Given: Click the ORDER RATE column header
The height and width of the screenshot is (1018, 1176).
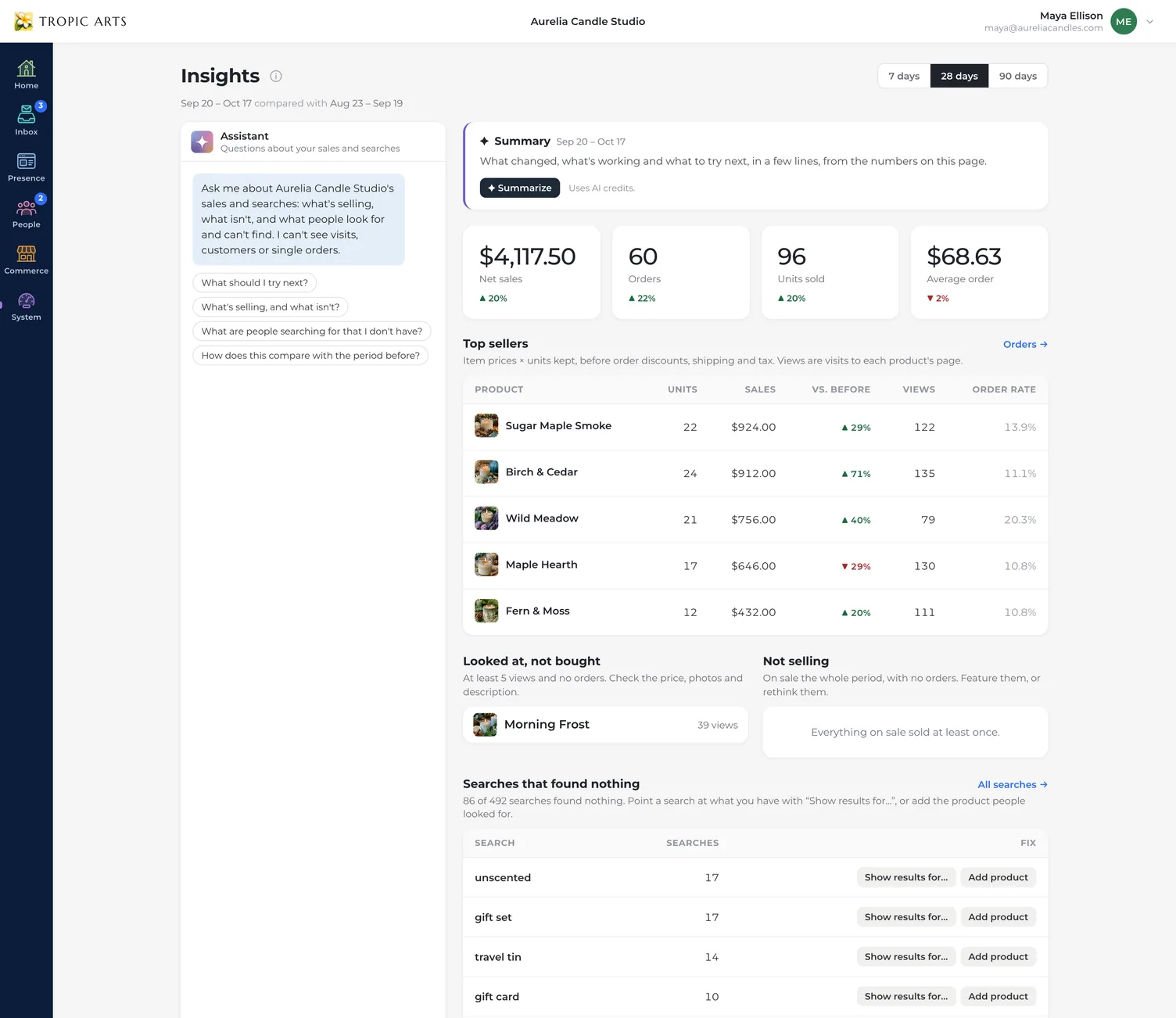Looking at the screenshot, I should click(x=1004, y=389).
